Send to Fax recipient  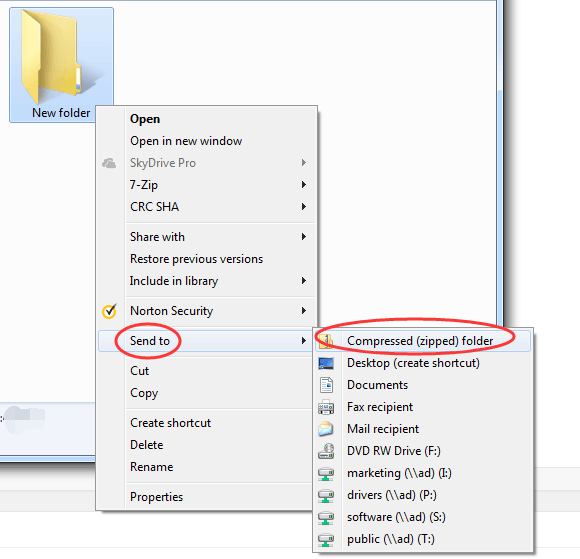pos(423,407)
